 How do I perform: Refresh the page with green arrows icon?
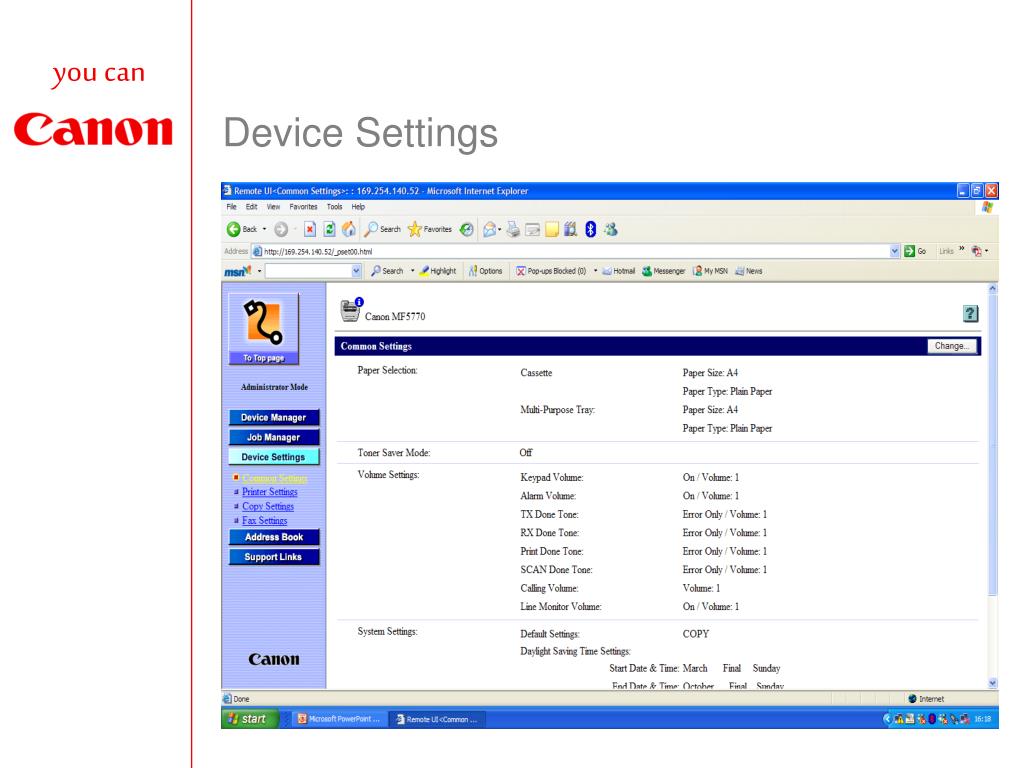tap(330, 229)
